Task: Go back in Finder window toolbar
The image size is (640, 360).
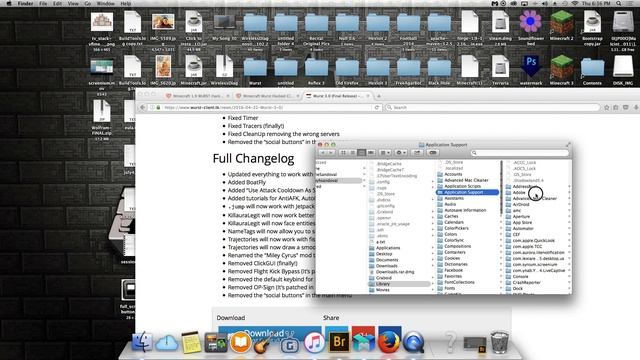Action: click(x=322, y=153)
